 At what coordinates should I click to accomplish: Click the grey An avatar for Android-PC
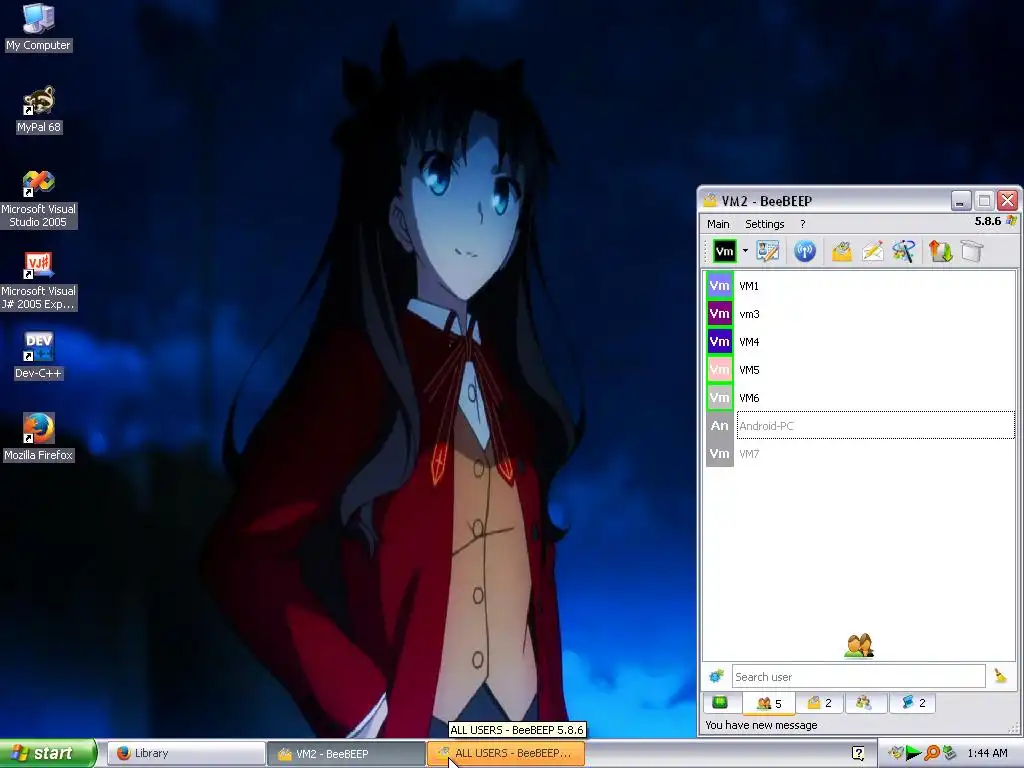coord(720,426)
